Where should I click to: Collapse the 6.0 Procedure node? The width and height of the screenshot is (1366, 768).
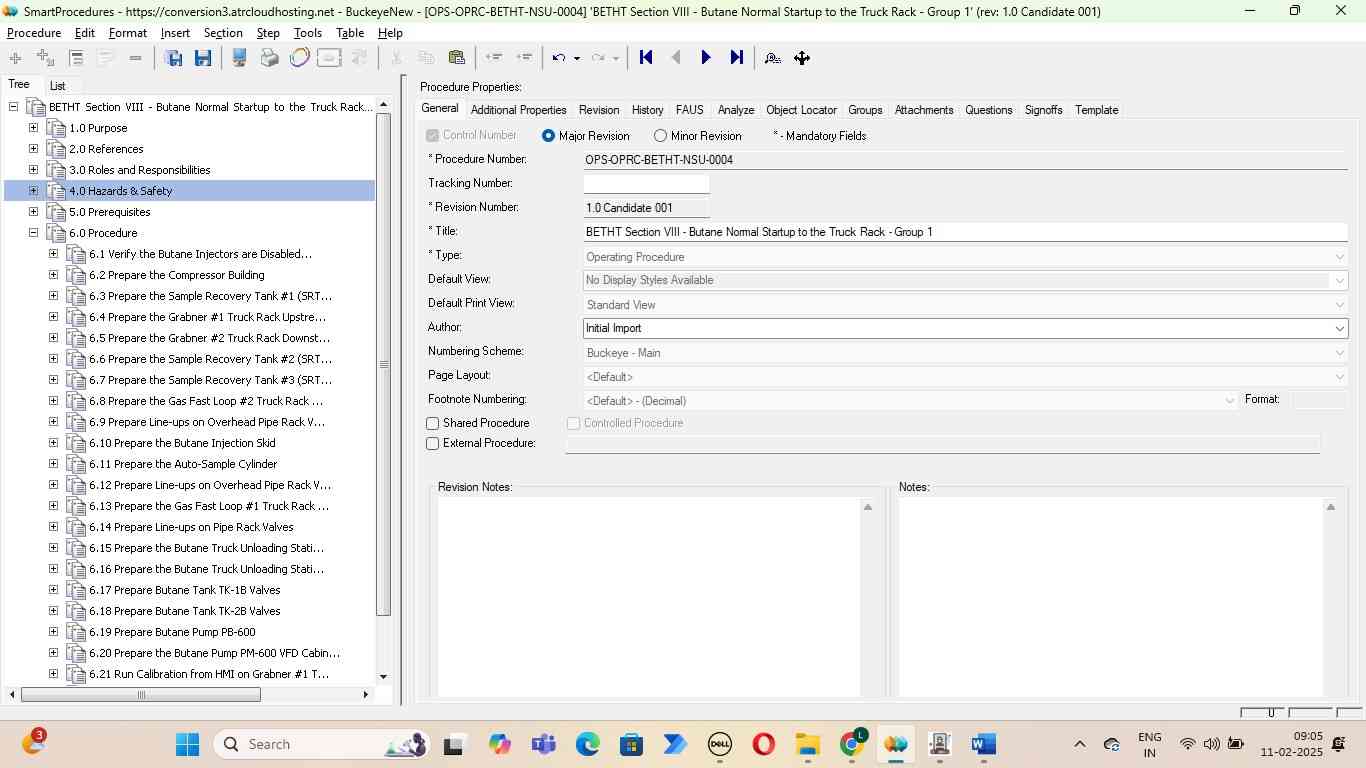(x=33, y=233)
